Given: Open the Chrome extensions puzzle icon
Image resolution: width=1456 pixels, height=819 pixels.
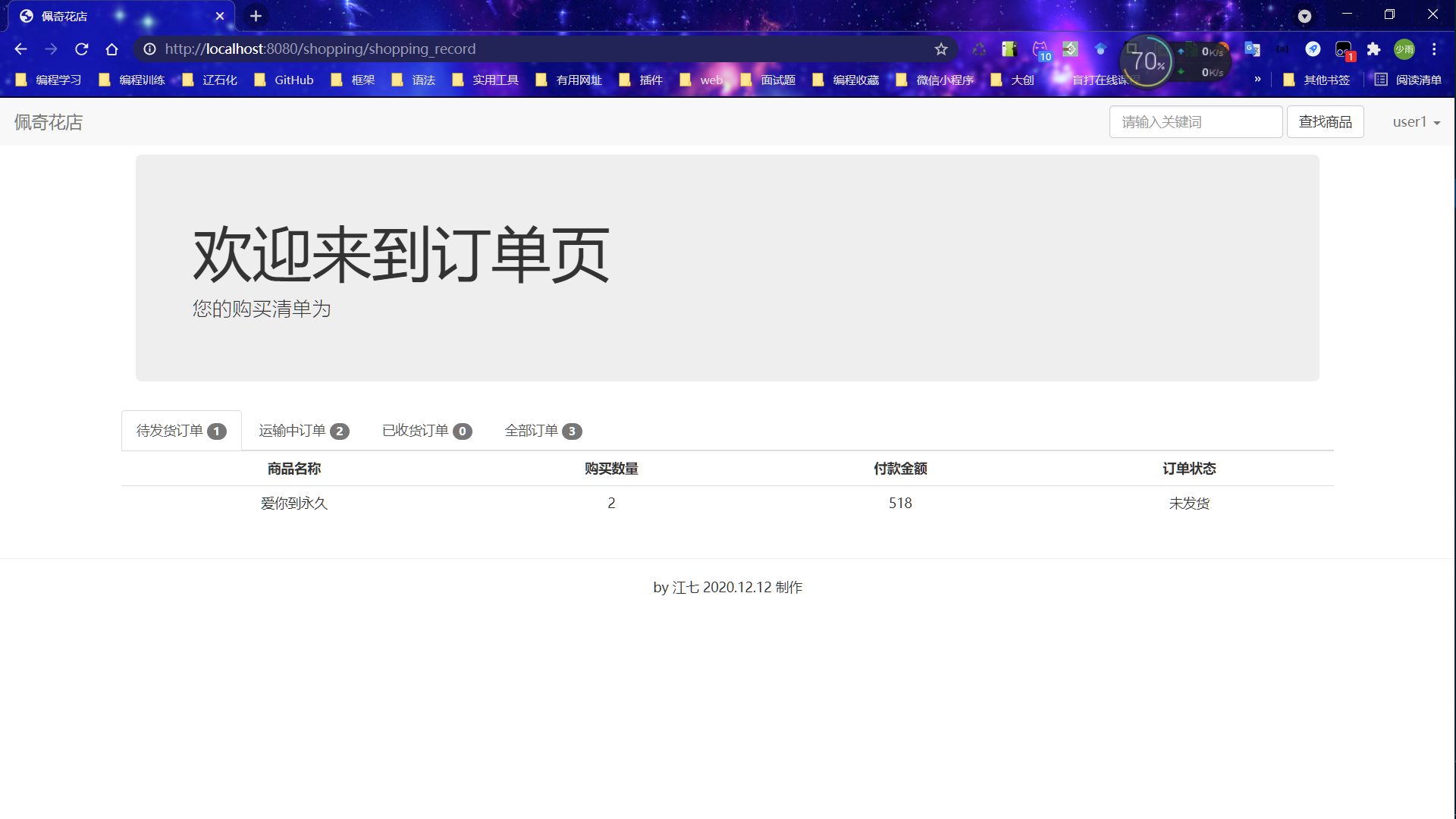Looking at the screenshot, I should click(x=1373, y=49).
